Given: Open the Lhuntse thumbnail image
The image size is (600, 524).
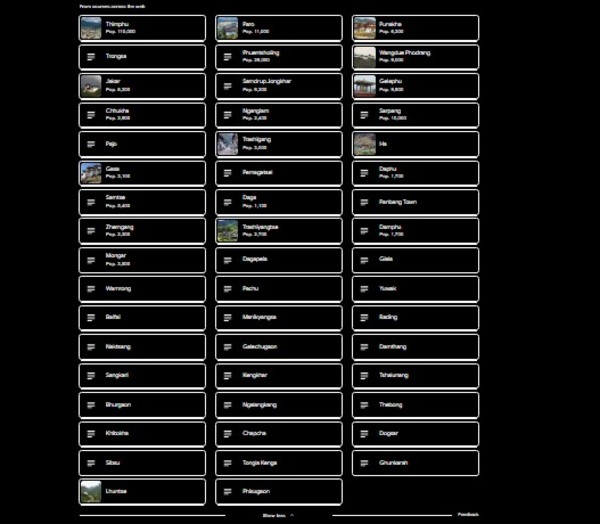Looking at the screenshot, I should (x=91, y=492).
